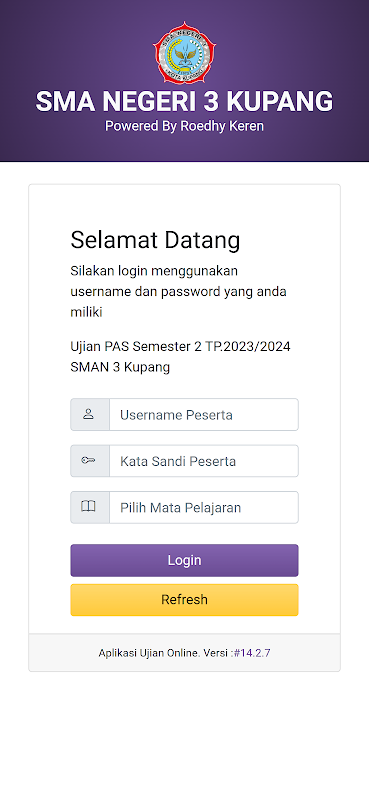Click the Aplikasi Ujian Online footer text
The height and width of the screenshot is (800, 369).
pyautogui.click(x=166, y=653)
